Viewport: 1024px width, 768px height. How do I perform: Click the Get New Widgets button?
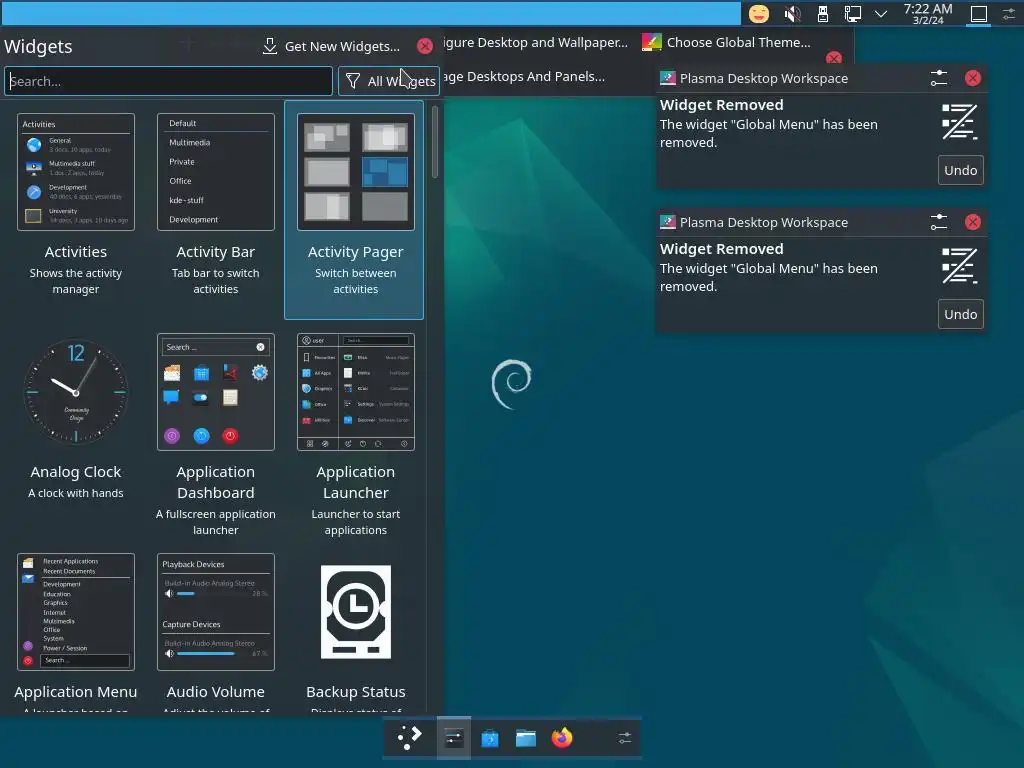[330, 46]
